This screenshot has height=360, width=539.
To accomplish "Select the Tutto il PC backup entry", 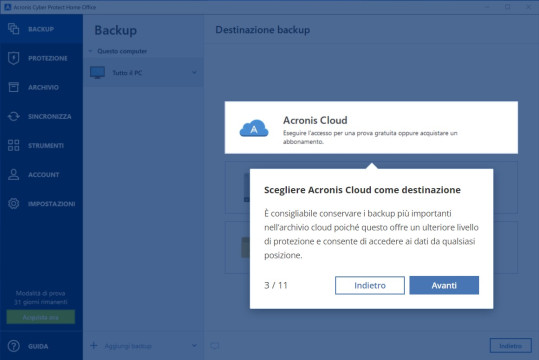I will (143, 73).
